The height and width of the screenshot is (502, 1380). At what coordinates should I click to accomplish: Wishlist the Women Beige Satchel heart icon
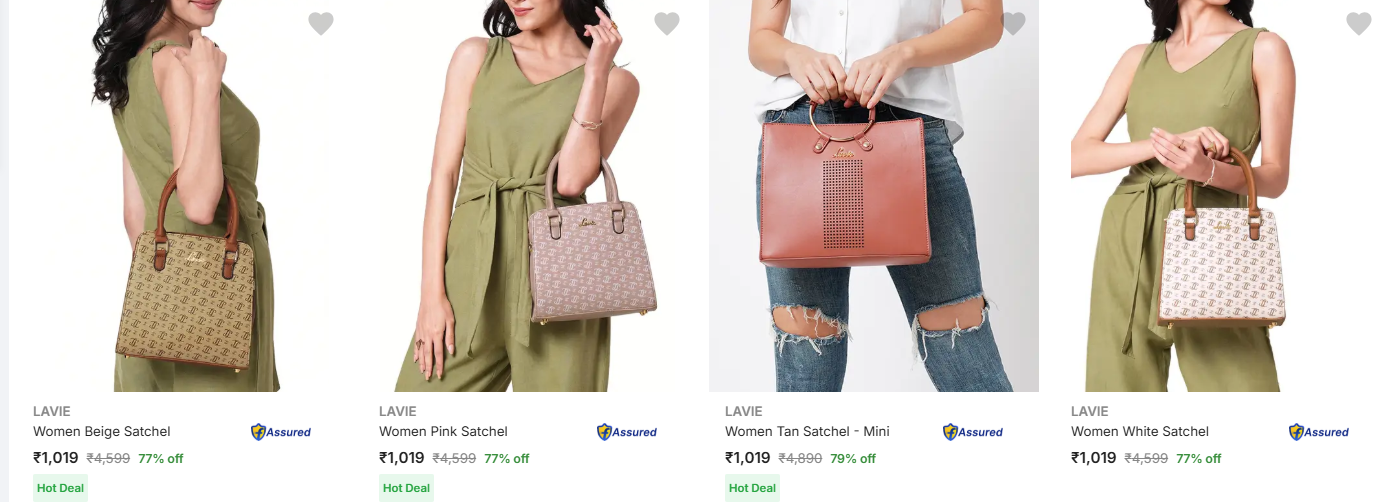tap(321, 23)
